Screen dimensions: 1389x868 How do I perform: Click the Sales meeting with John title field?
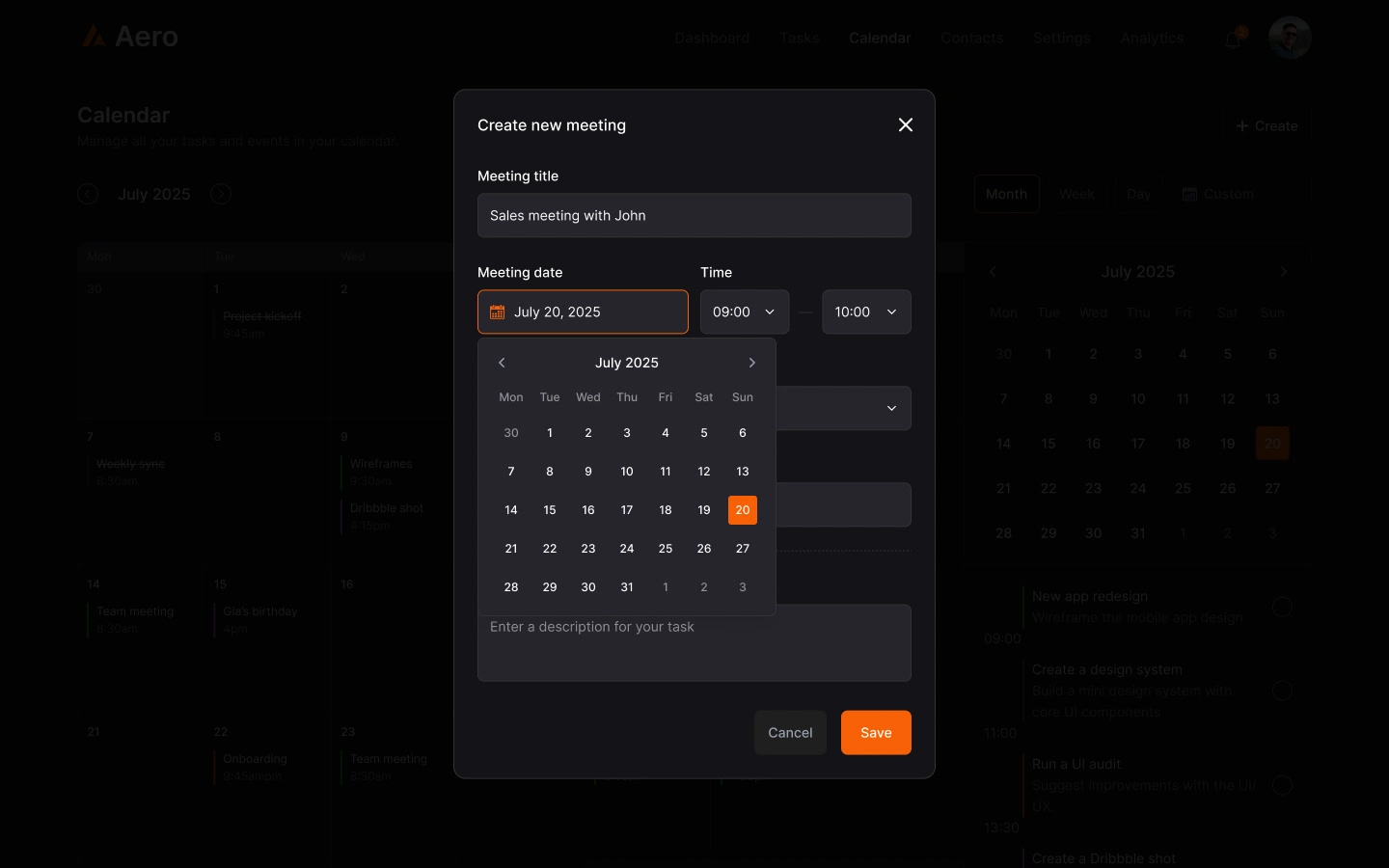694,215
